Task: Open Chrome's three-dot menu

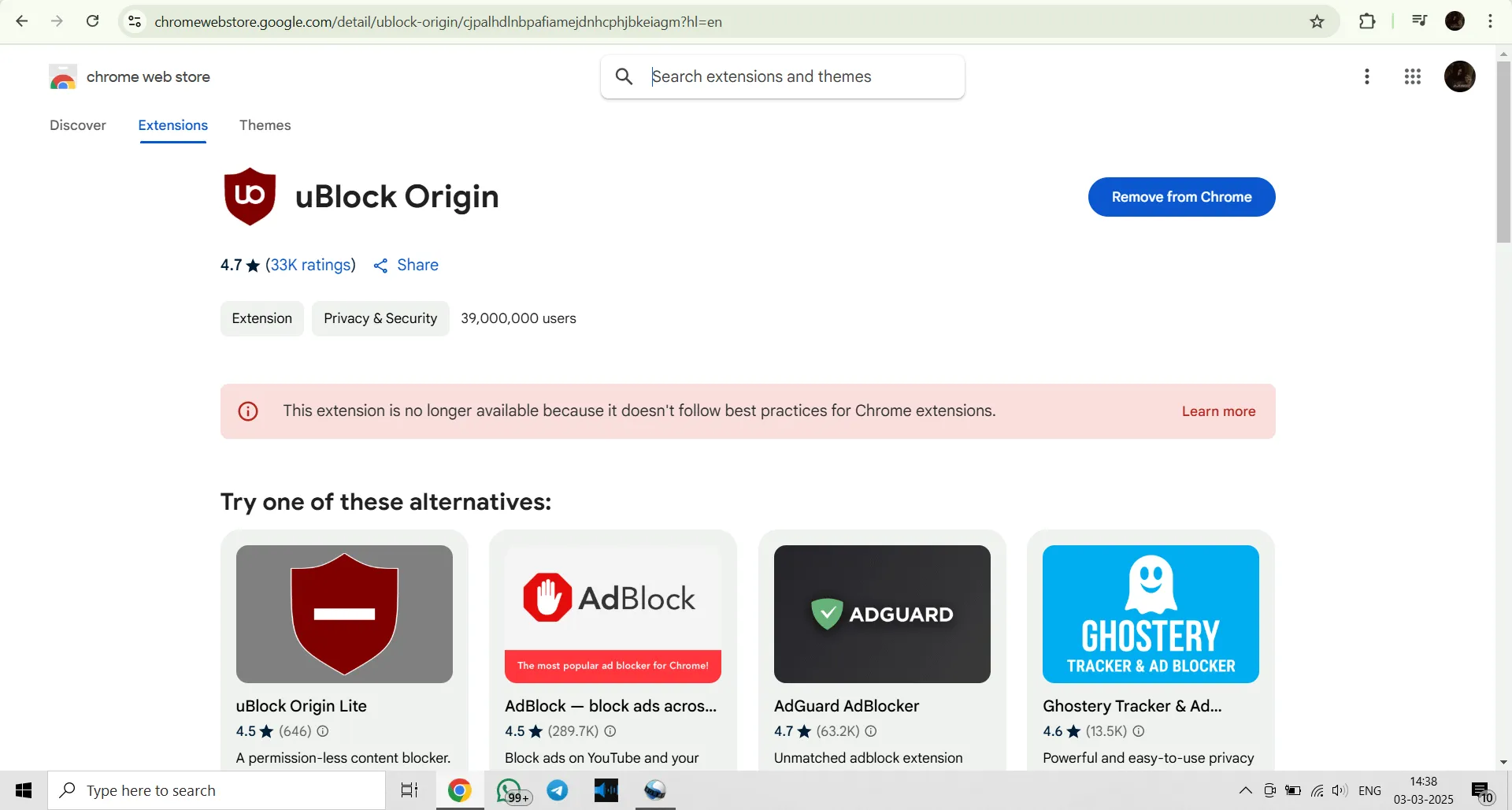Action: (1490, 21)
